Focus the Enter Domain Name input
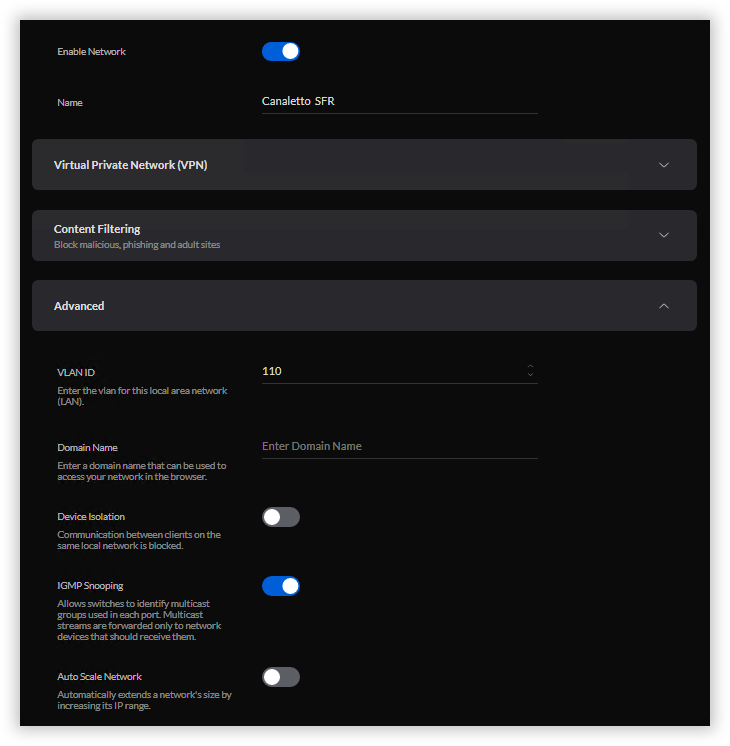This screenshot has width=730, height=746. pyautogui.click(x=398, y=446)
